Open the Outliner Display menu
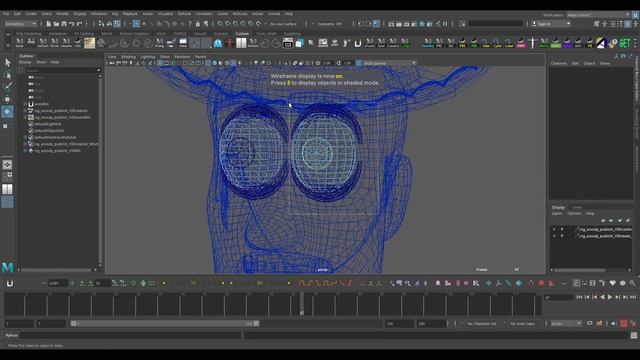 (25, 62)
